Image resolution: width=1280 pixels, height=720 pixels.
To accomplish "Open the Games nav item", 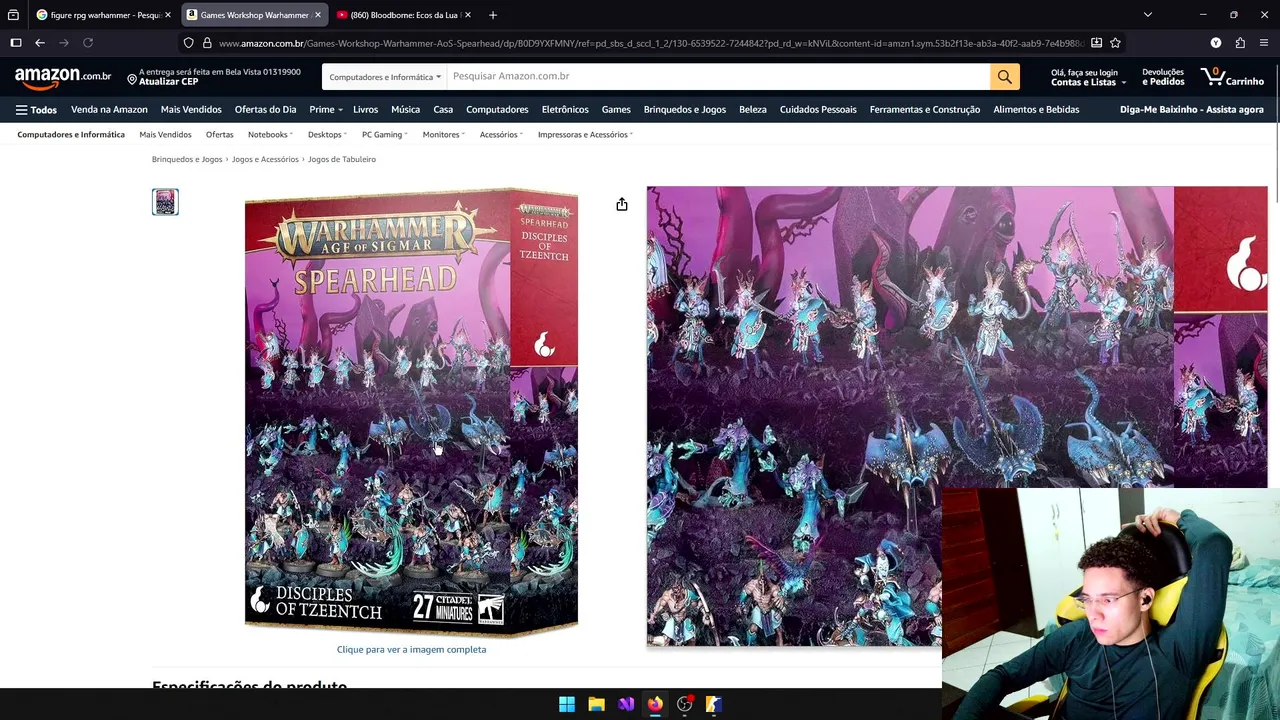I will [x=616, y=110].
